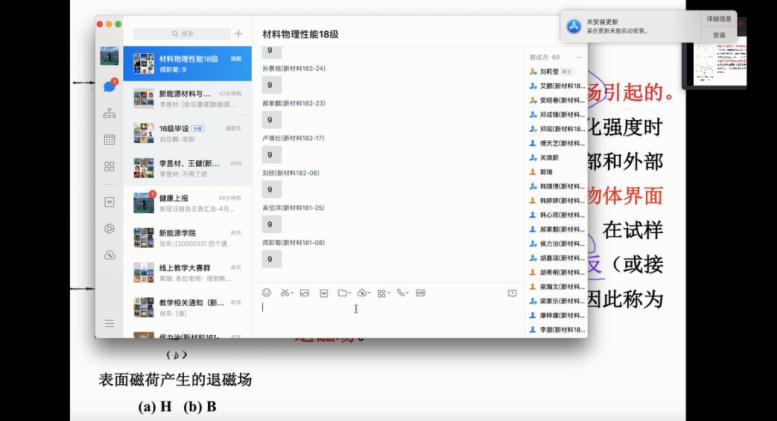Screen dimensions: 777x421
Task: Open the more options ellipsis above member list
Action: pyautogui.click(x=578, y=57)
